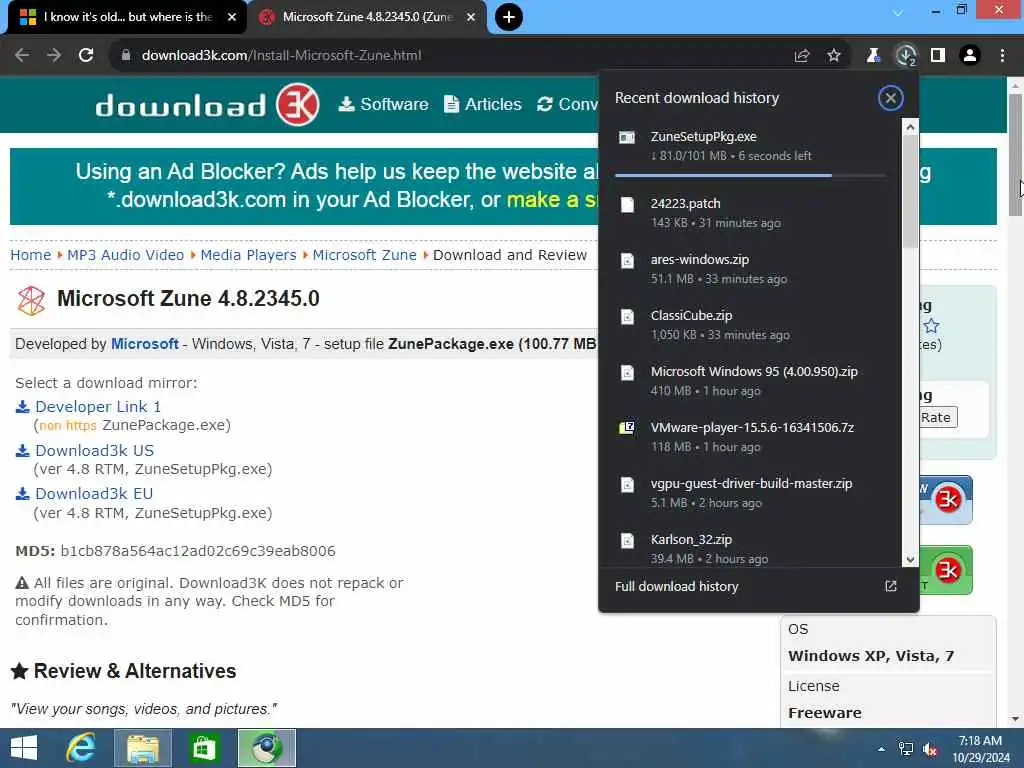1024x768 pixels.
Task: Click the browser taskbar icon
Action: click(x=266, y=748)
